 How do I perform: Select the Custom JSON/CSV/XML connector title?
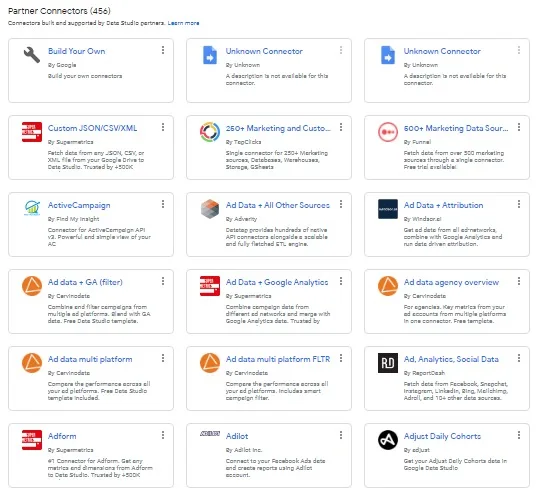point(92,128)
